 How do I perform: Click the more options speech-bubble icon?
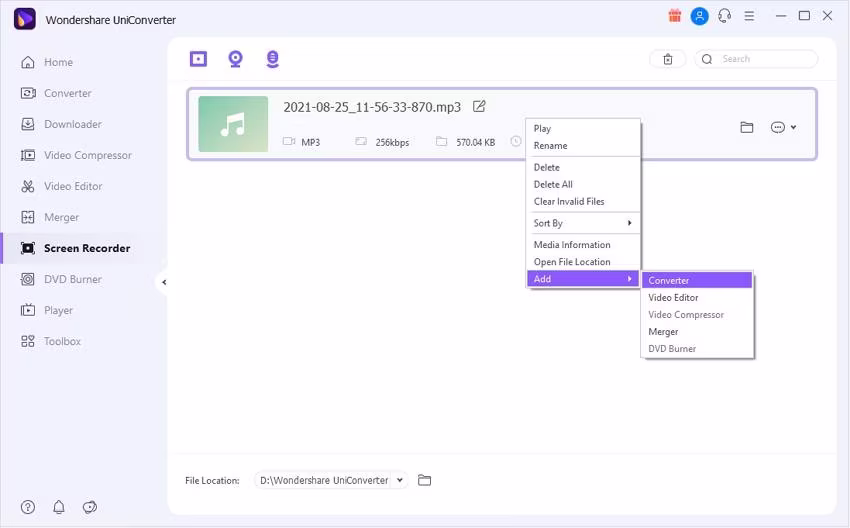777,127
